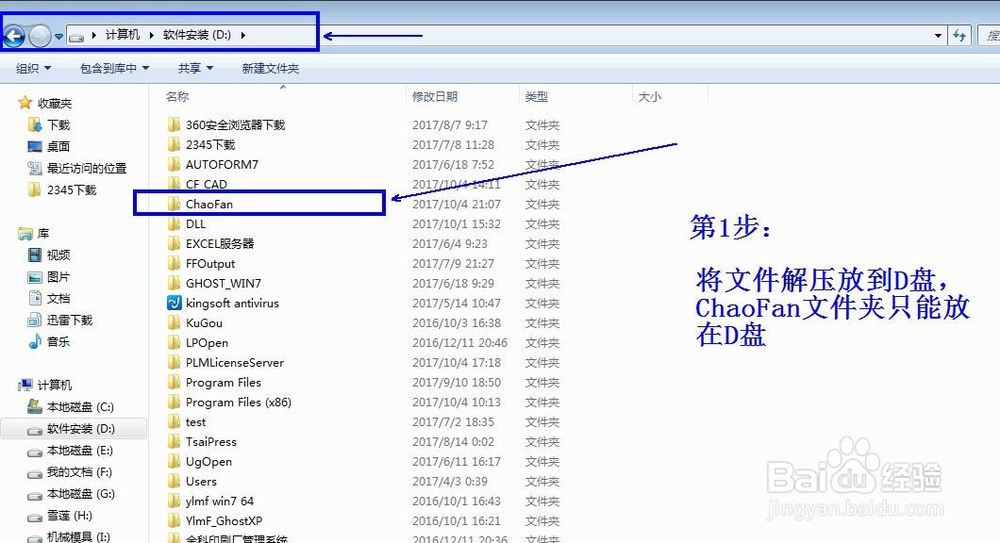The width and height of the screenshot is (1000, 543).
Task: Select the PLMLicenseServer folder
Action: [235, 362]
